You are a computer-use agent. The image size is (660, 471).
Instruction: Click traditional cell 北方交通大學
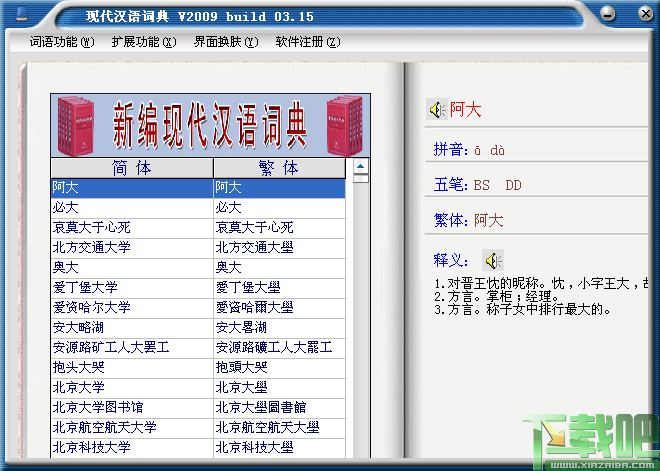[x=279, y=248]
